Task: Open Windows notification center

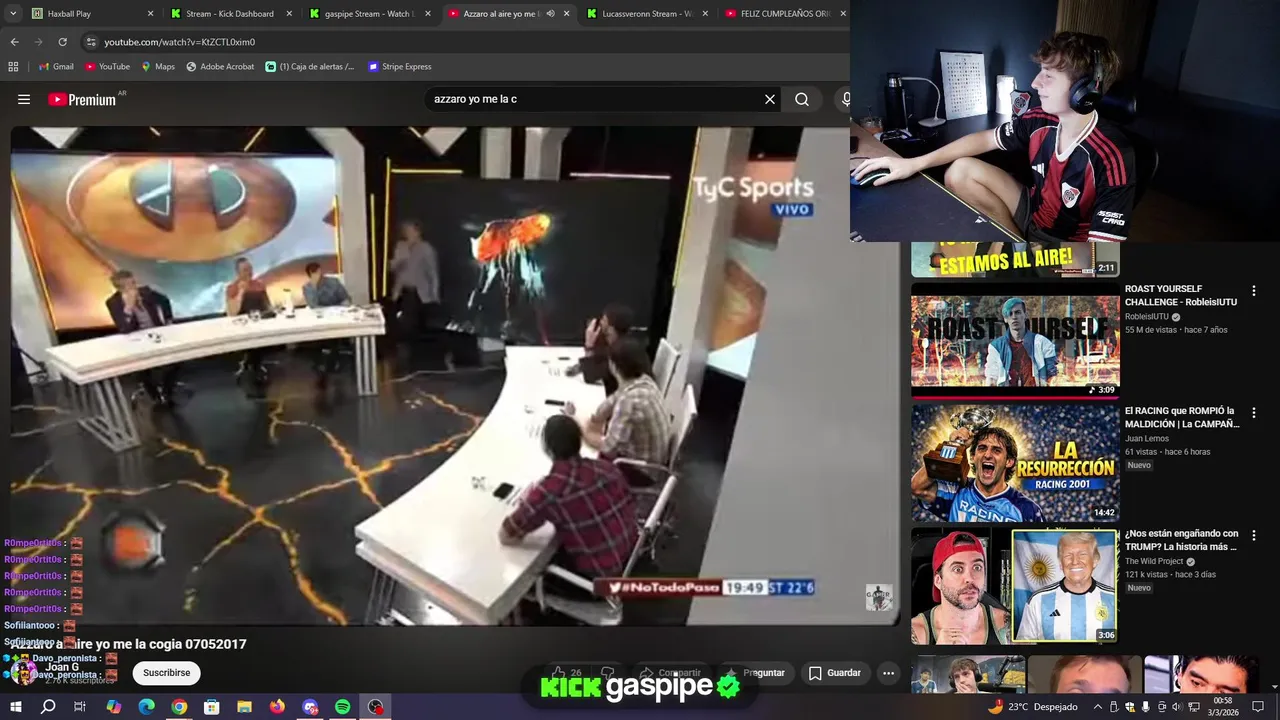Action: pos(1258,707)
